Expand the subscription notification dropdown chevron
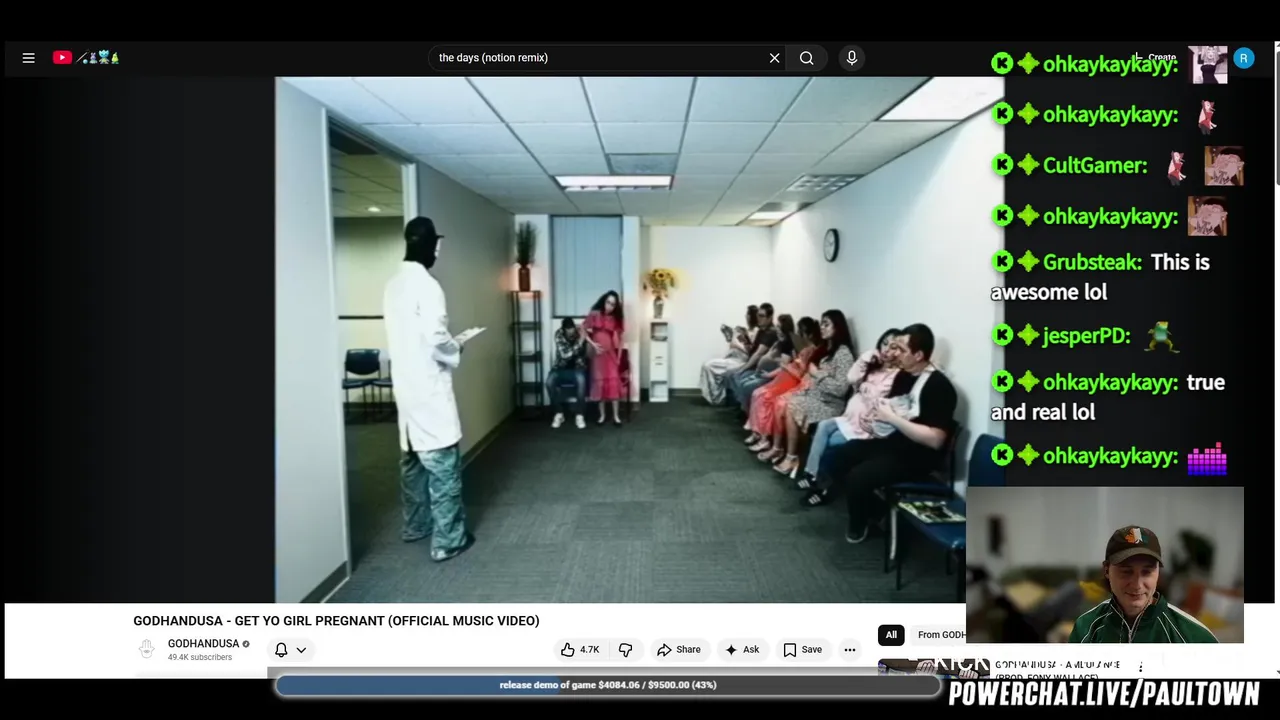 [x=301, y=650]
